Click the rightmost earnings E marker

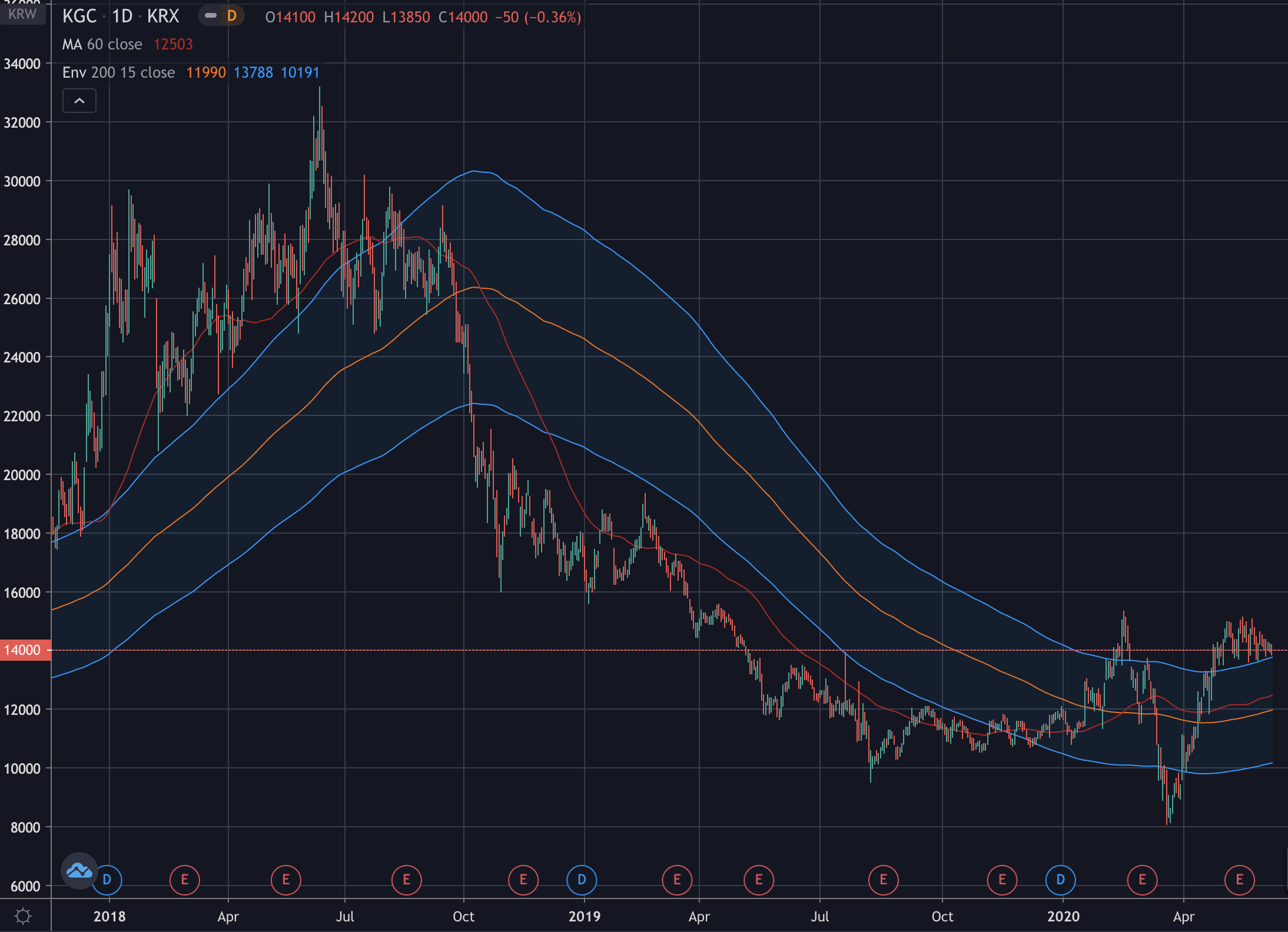(x=1239, y=880)
